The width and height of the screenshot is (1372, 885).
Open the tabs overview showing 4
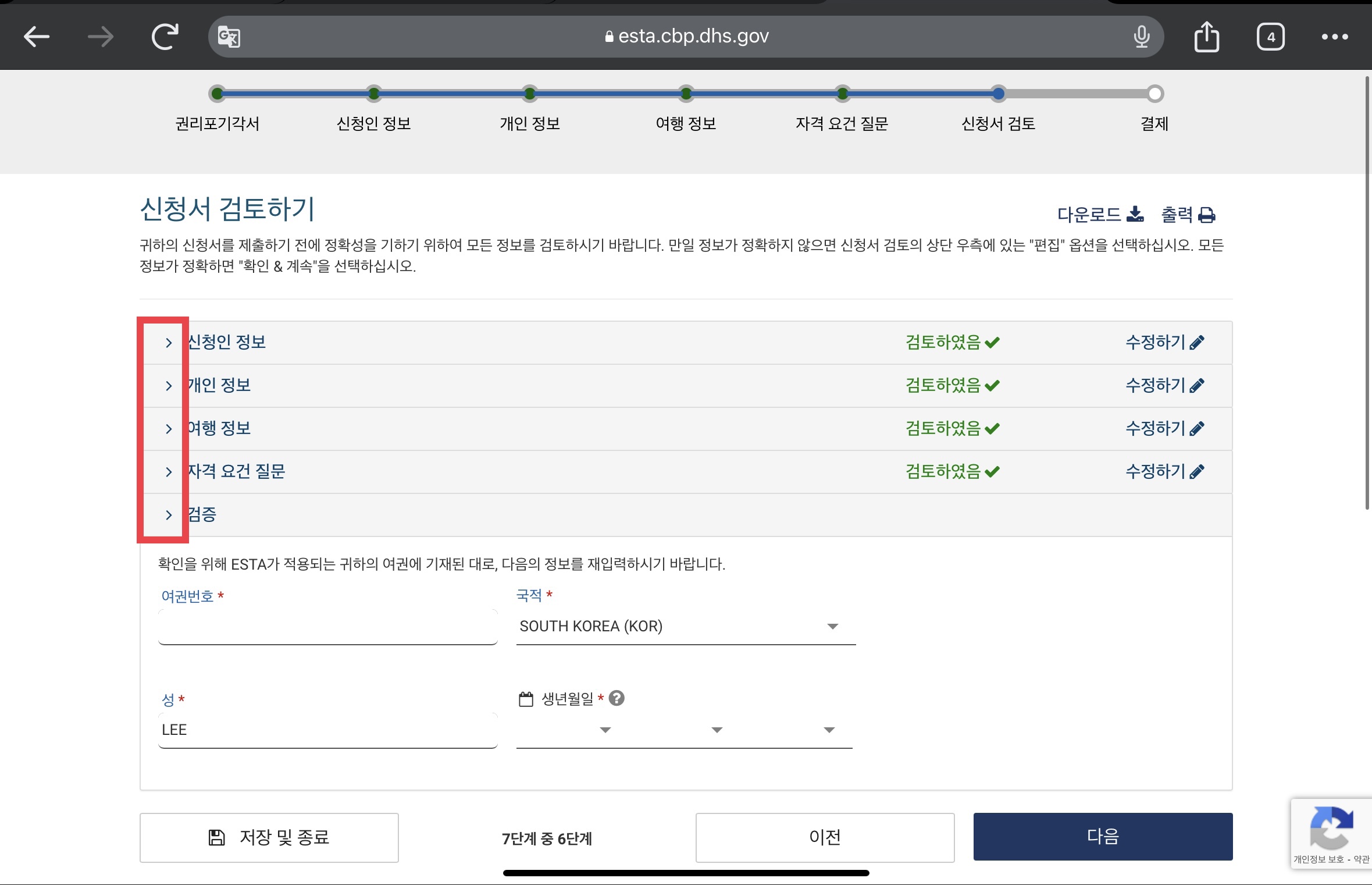[1270, 37]
